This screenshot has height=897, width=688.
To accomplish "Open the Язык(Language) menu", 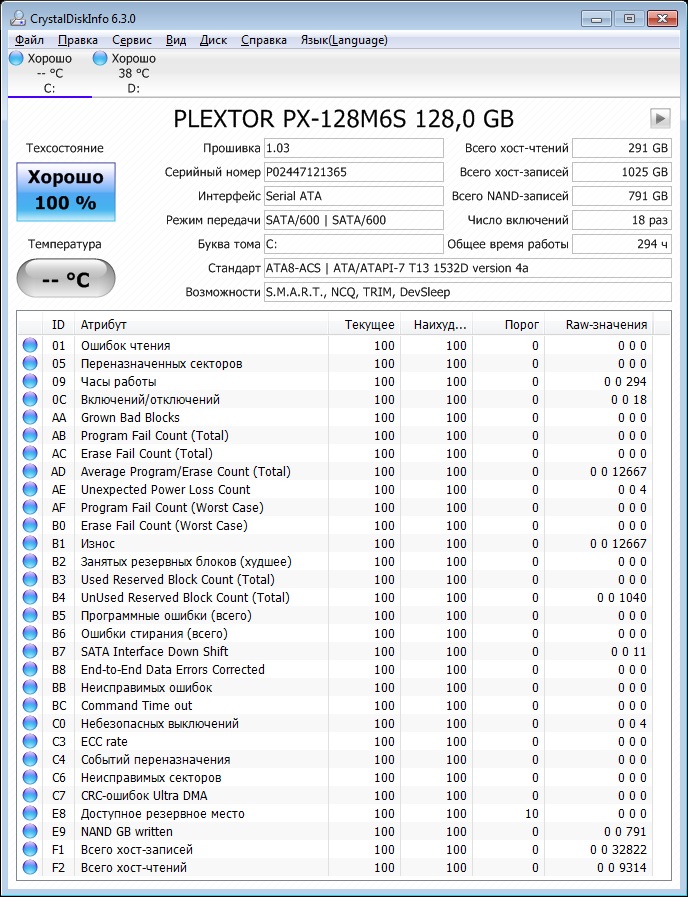I will 344,40.
